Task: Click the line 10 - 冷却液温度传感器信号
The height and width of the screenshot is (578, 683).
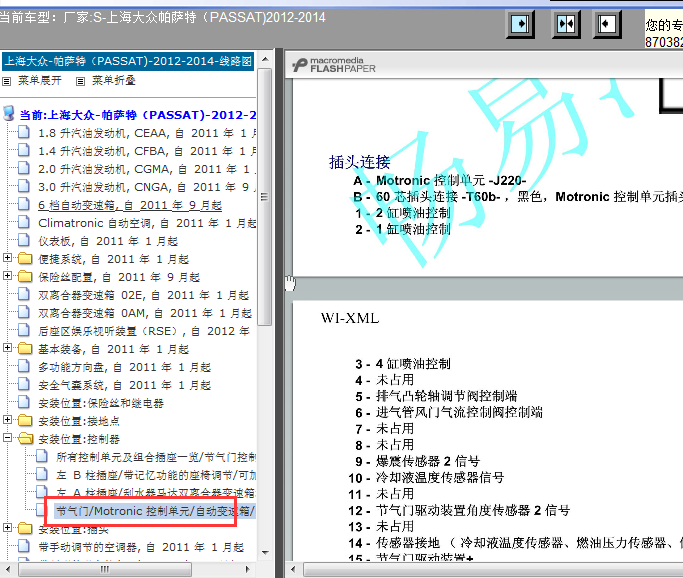Action: point(426,478)
